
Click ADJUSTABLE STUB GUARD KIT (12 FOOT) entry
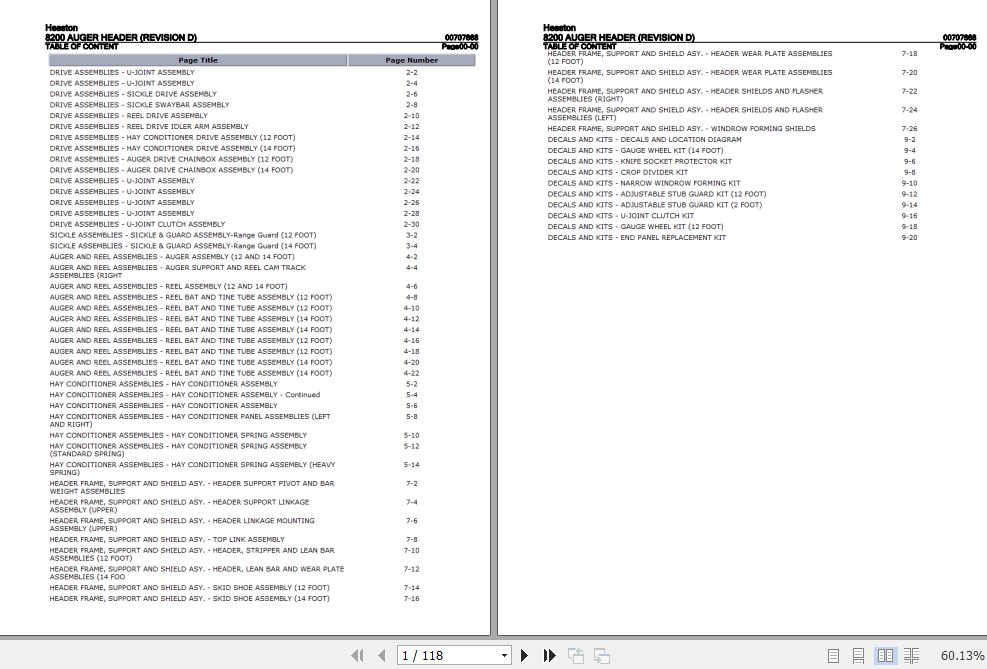[657, 194]
